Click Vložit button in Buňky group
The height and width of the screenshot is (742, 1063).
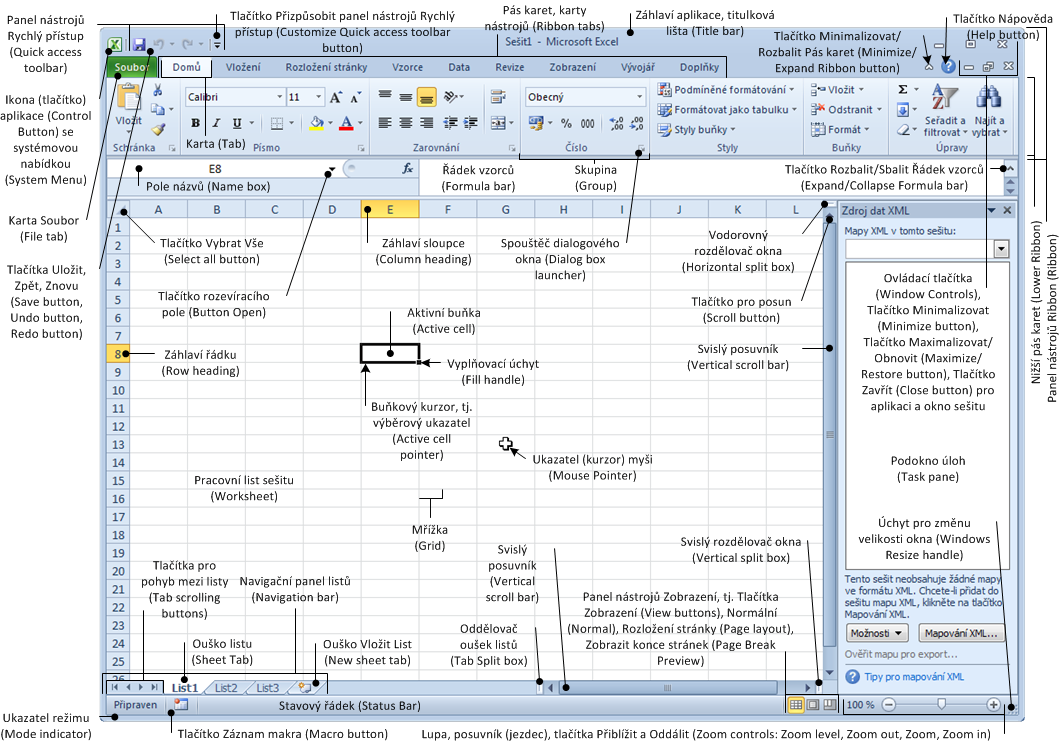[838, 89]
